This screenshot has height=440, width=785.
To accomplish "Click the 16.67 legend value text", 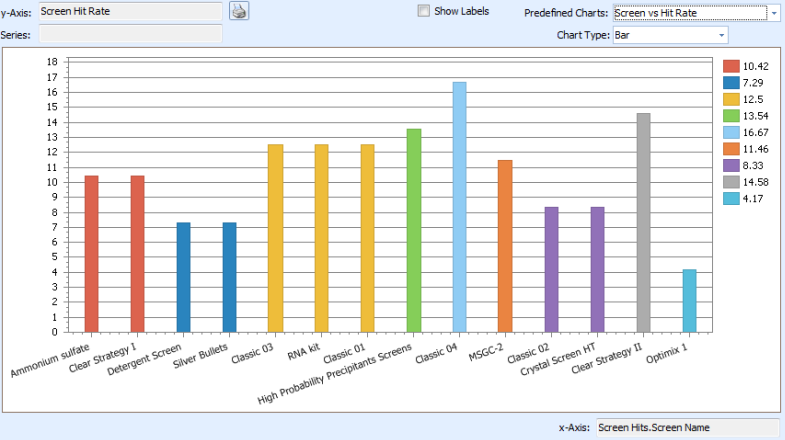I will (x=755, y=132).
